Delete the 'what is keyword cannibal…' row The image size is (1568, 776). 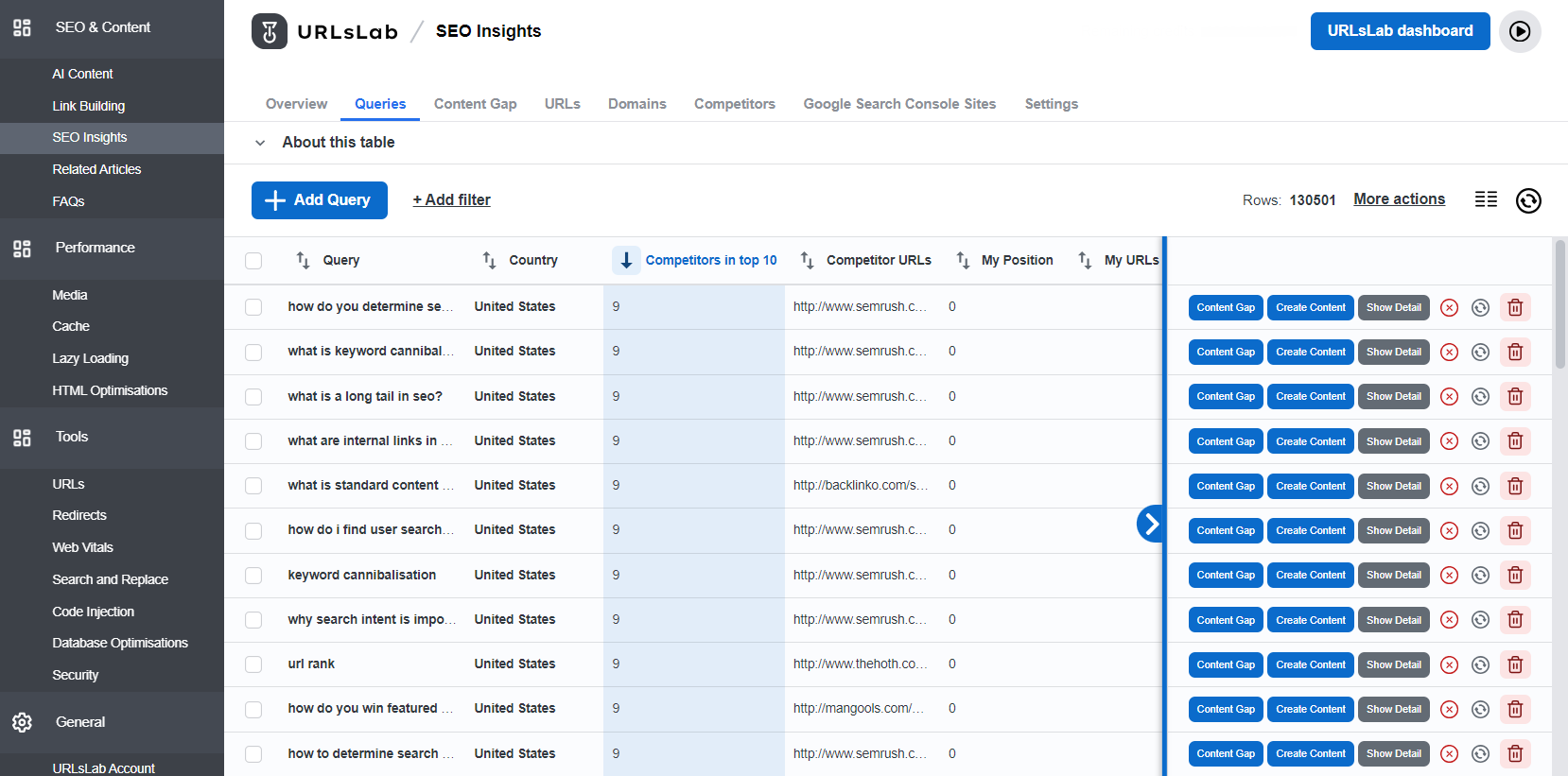tap(1515, 352)
